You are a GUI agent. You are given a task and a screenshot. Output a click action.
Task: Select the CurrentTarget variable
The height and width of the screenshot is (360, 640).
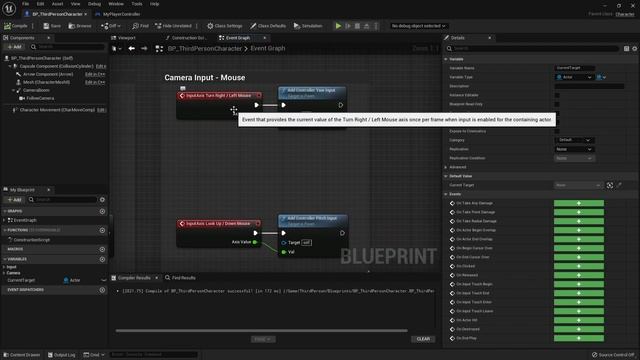(x=21, y=280)
